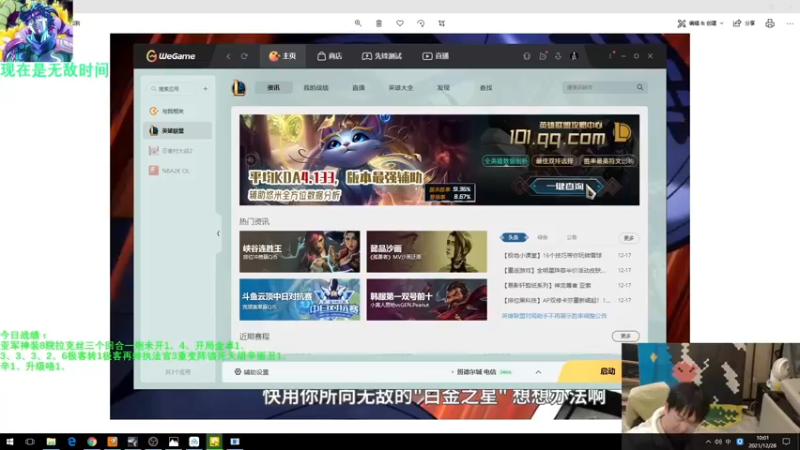
Task: Open the 排位黑科技 news item
Action: tap(556, 301)
